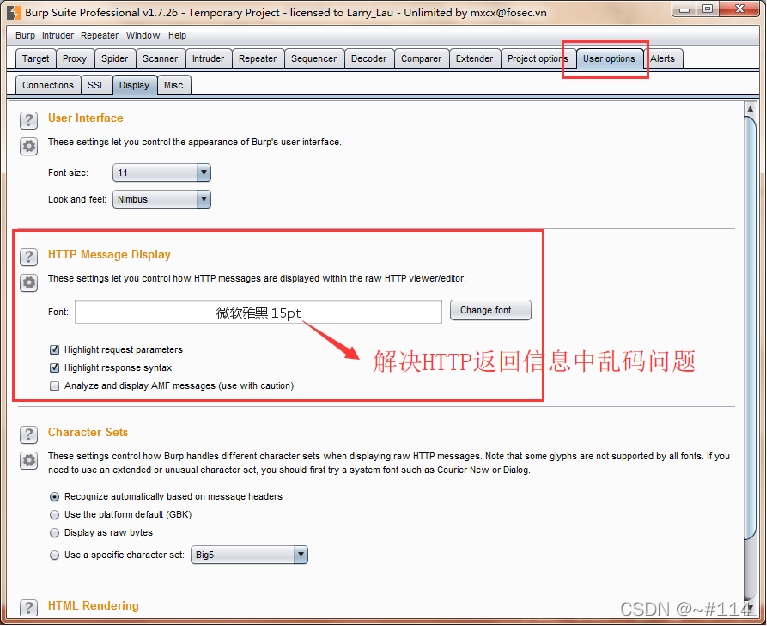Image resolution: width=767 pixels, height=626 pixels.
Task: Open the Connections sub-tab
Action: 48,85
